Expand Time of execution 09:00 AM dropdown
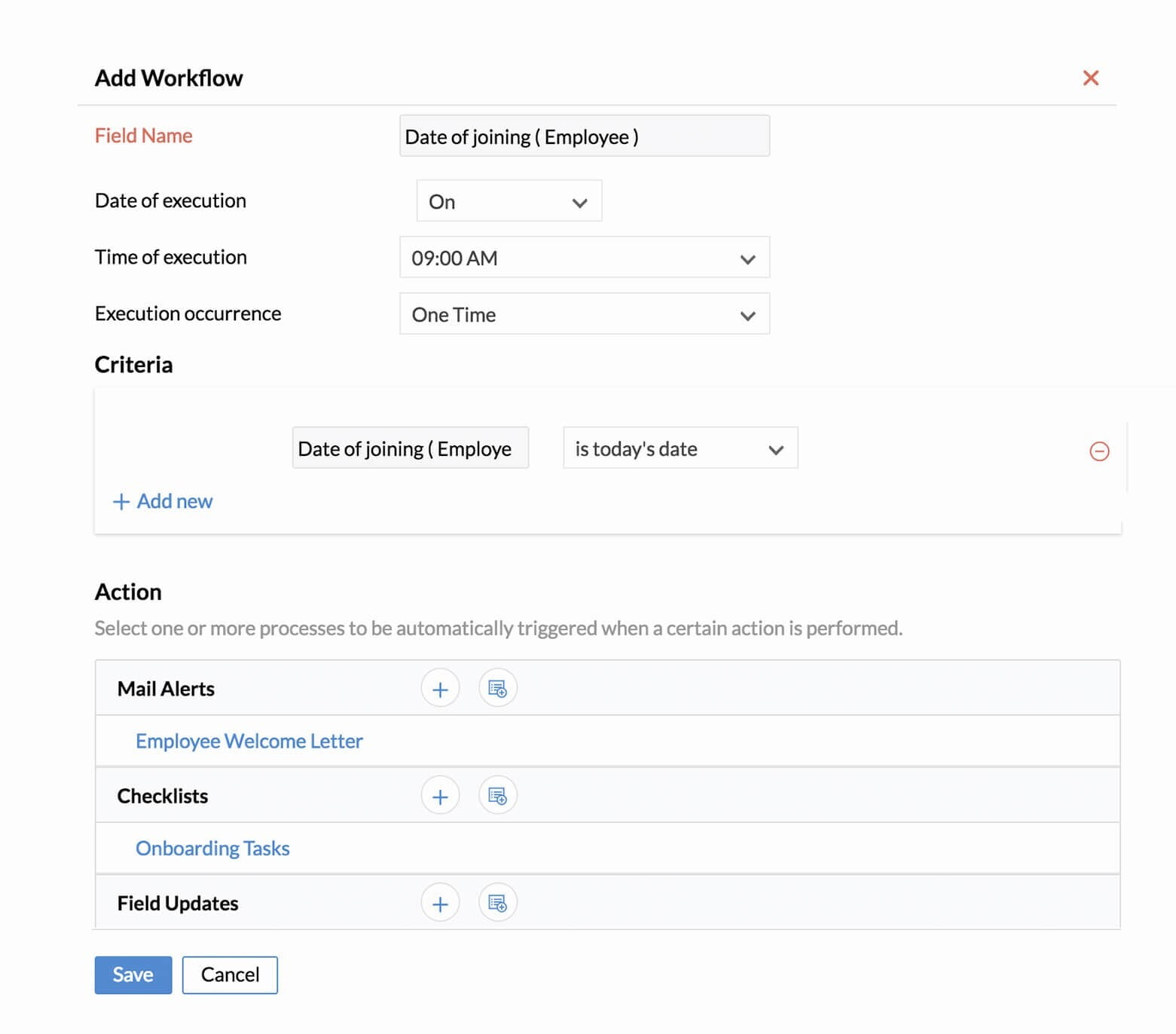This screenshot has height=1034, width=1176. point(584,258)
